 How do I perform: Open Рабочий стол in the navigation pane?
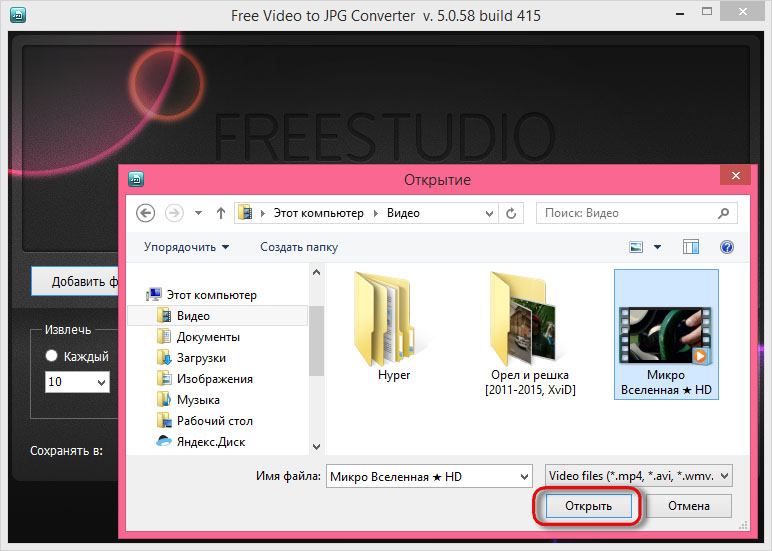click(215, 421)
